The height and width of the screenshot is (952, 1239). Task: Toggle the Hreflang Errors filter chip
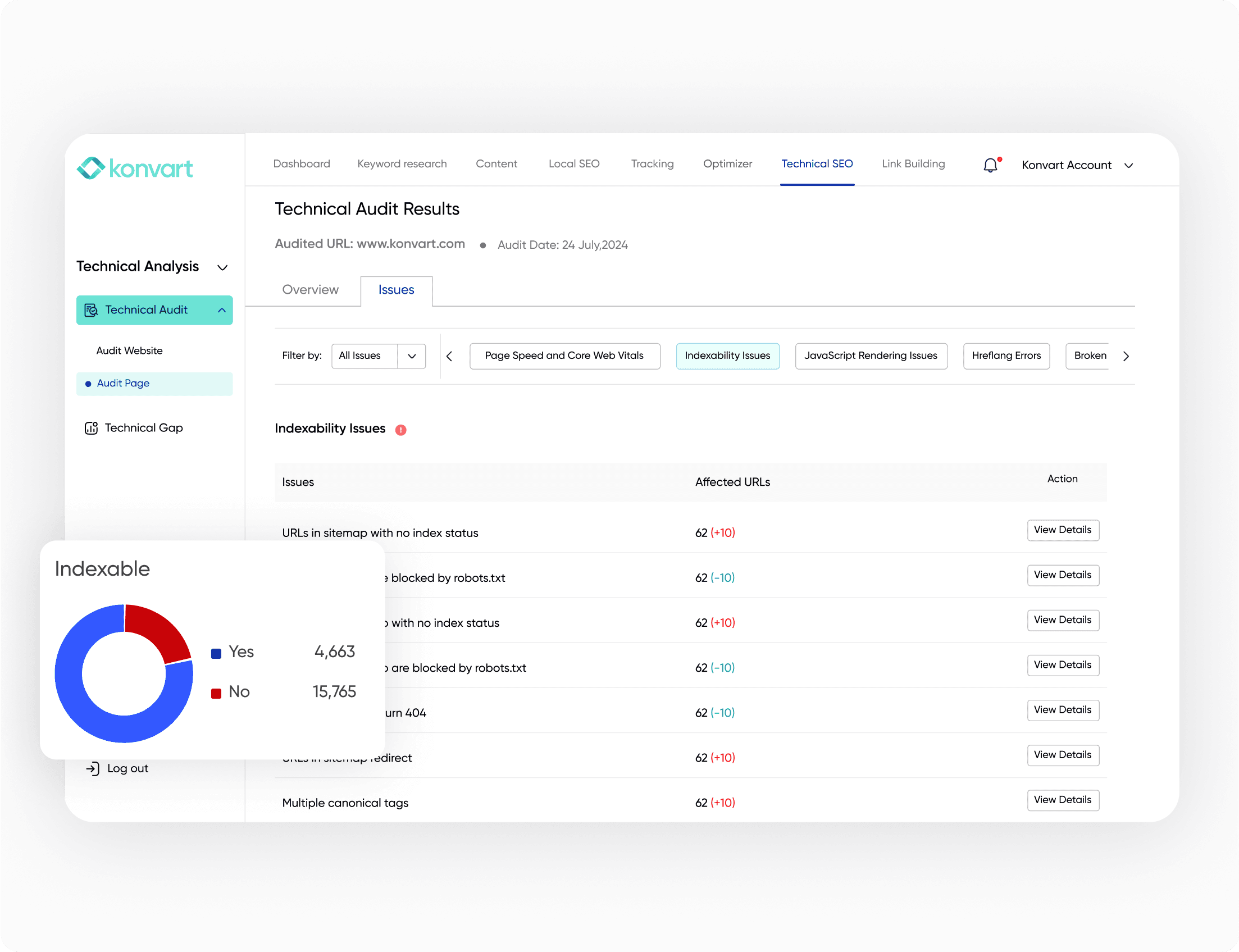click(x=1005, y=356)
